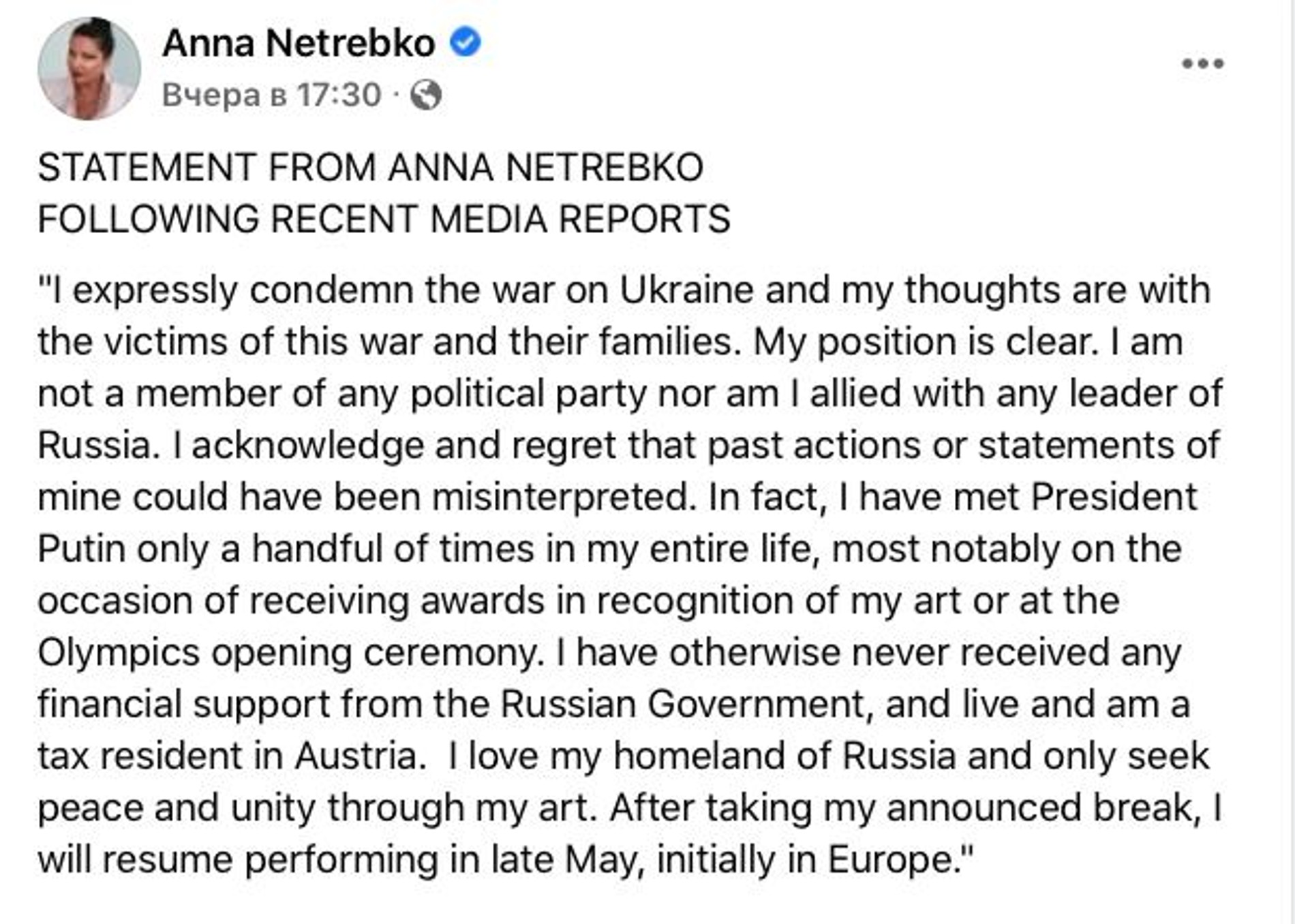Open Anna Netrebko's profile picture

pyautogui.click(x=89, y=69)
